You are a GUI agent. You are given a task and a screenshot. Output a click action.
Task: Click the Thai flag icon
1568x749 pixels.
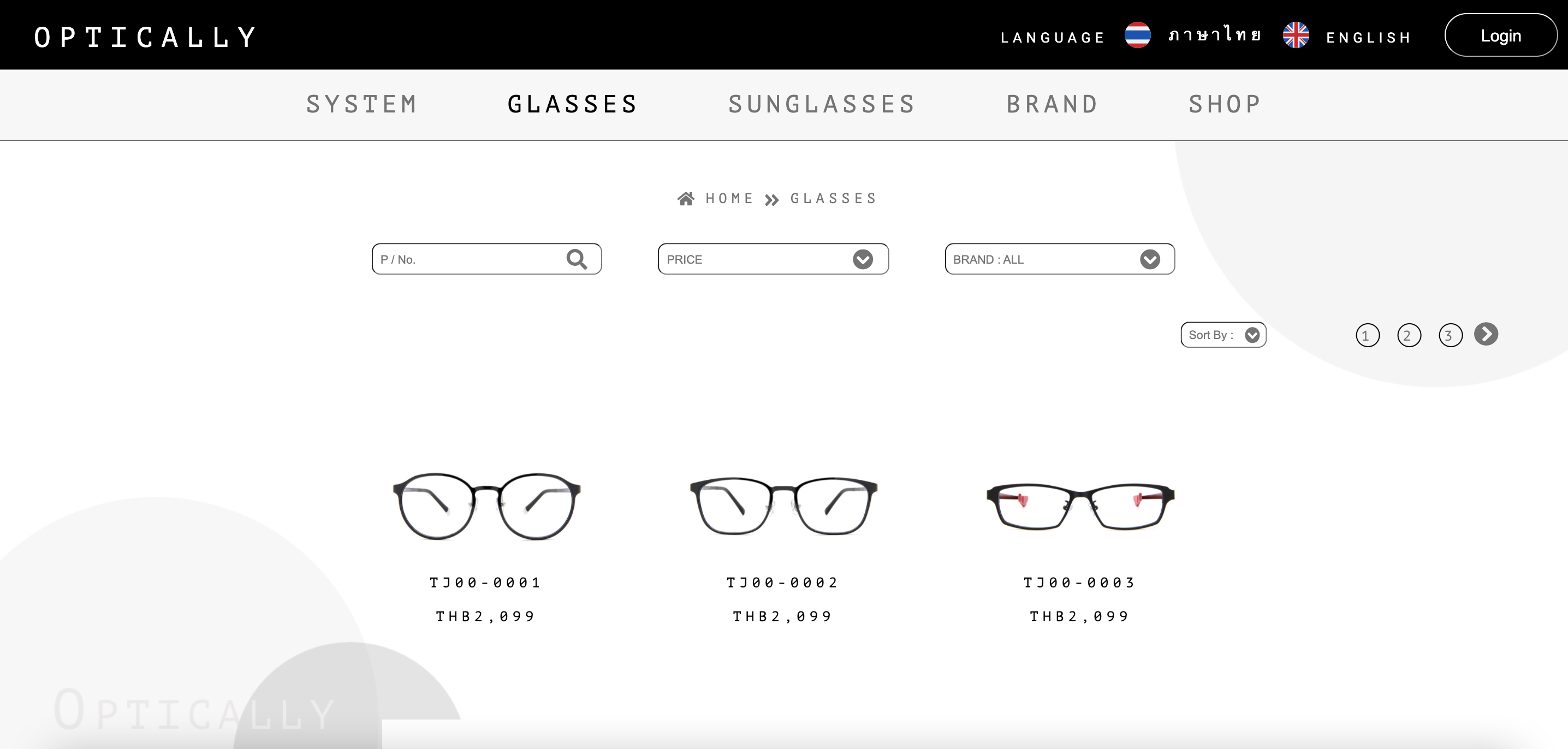(x=1137, y=35)
